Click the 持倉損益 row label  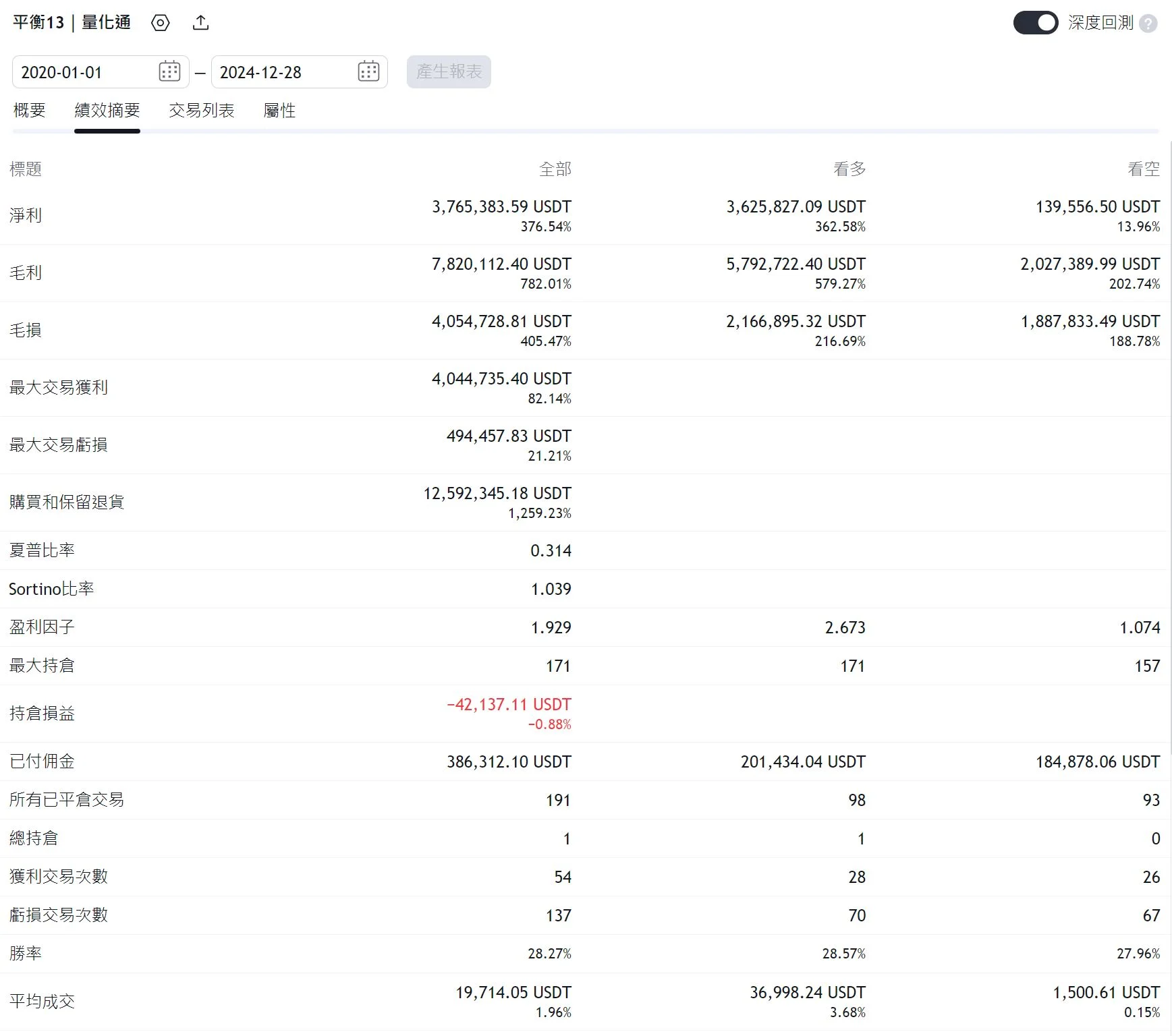42,714
